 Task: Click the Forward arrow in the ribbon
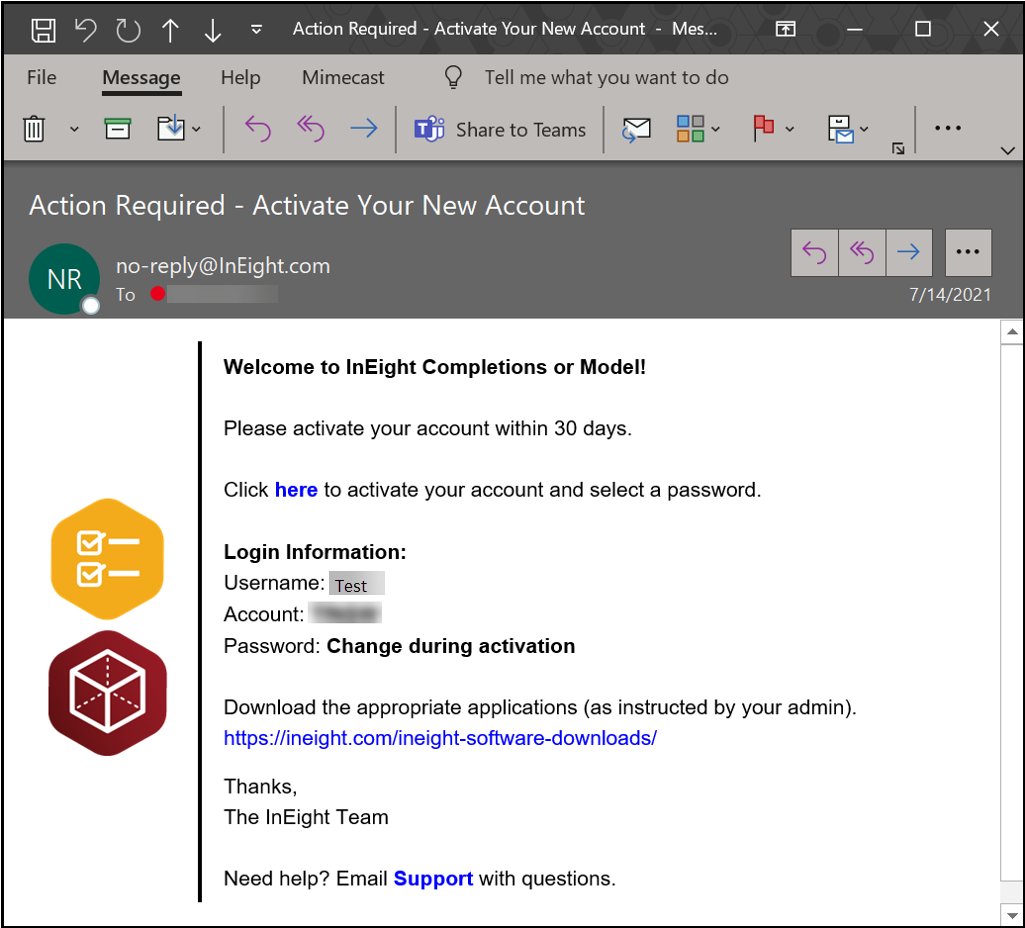(364, 129)
